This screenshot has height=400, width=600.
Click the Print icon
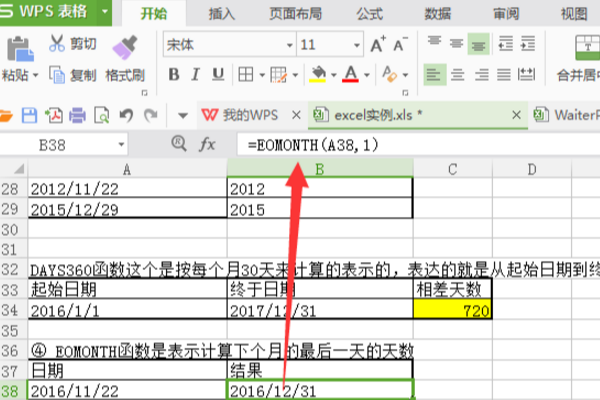pos(77,115)
